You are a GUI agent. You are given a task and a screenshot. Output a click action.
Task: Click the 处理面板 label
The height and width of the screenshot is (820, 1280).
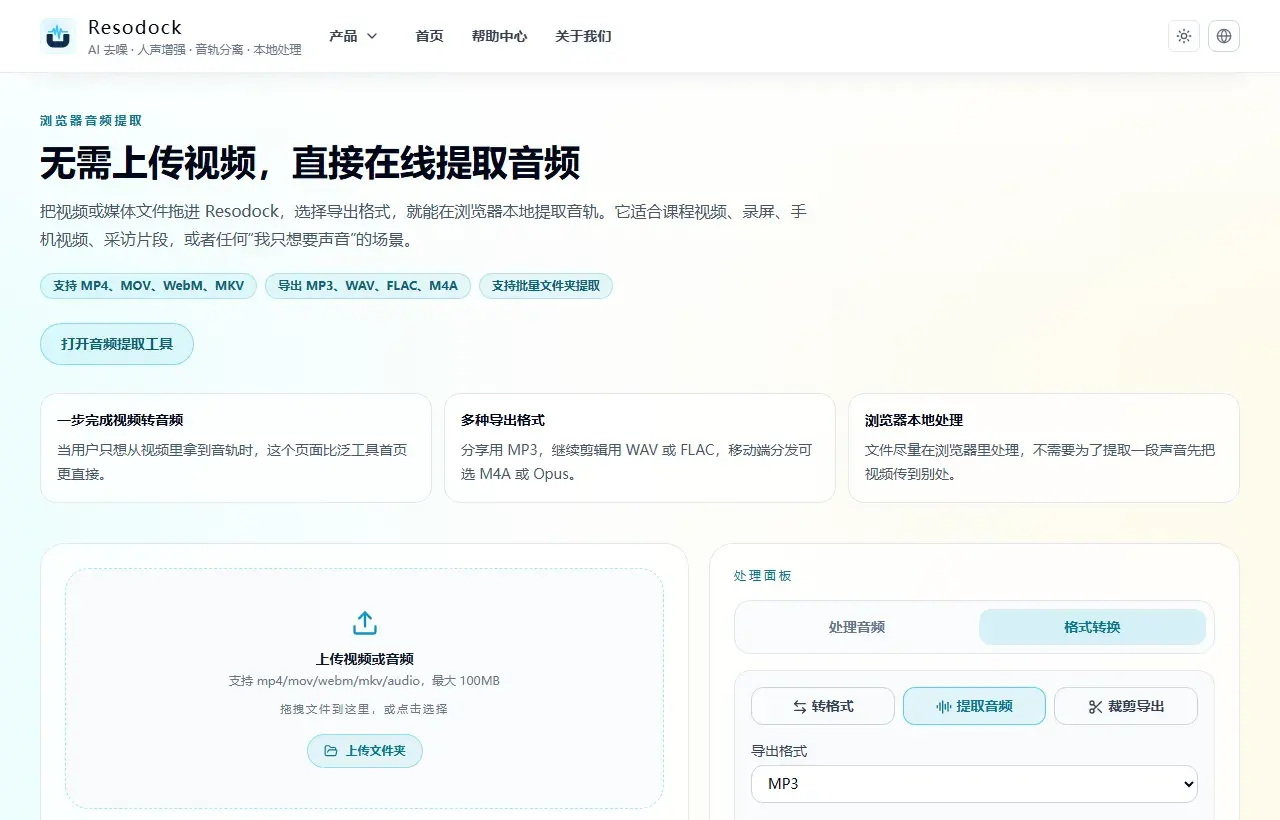click(763, 576)
